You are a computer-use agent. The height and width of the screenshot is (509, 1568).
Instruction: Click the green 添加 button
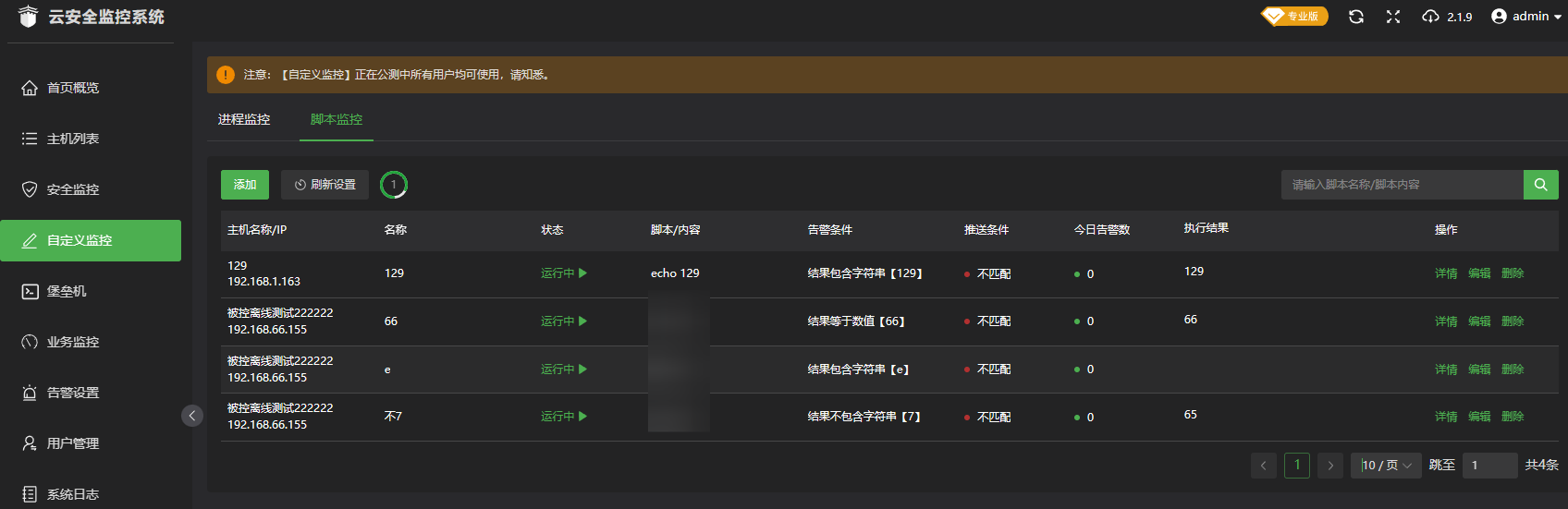pos(245,185)
